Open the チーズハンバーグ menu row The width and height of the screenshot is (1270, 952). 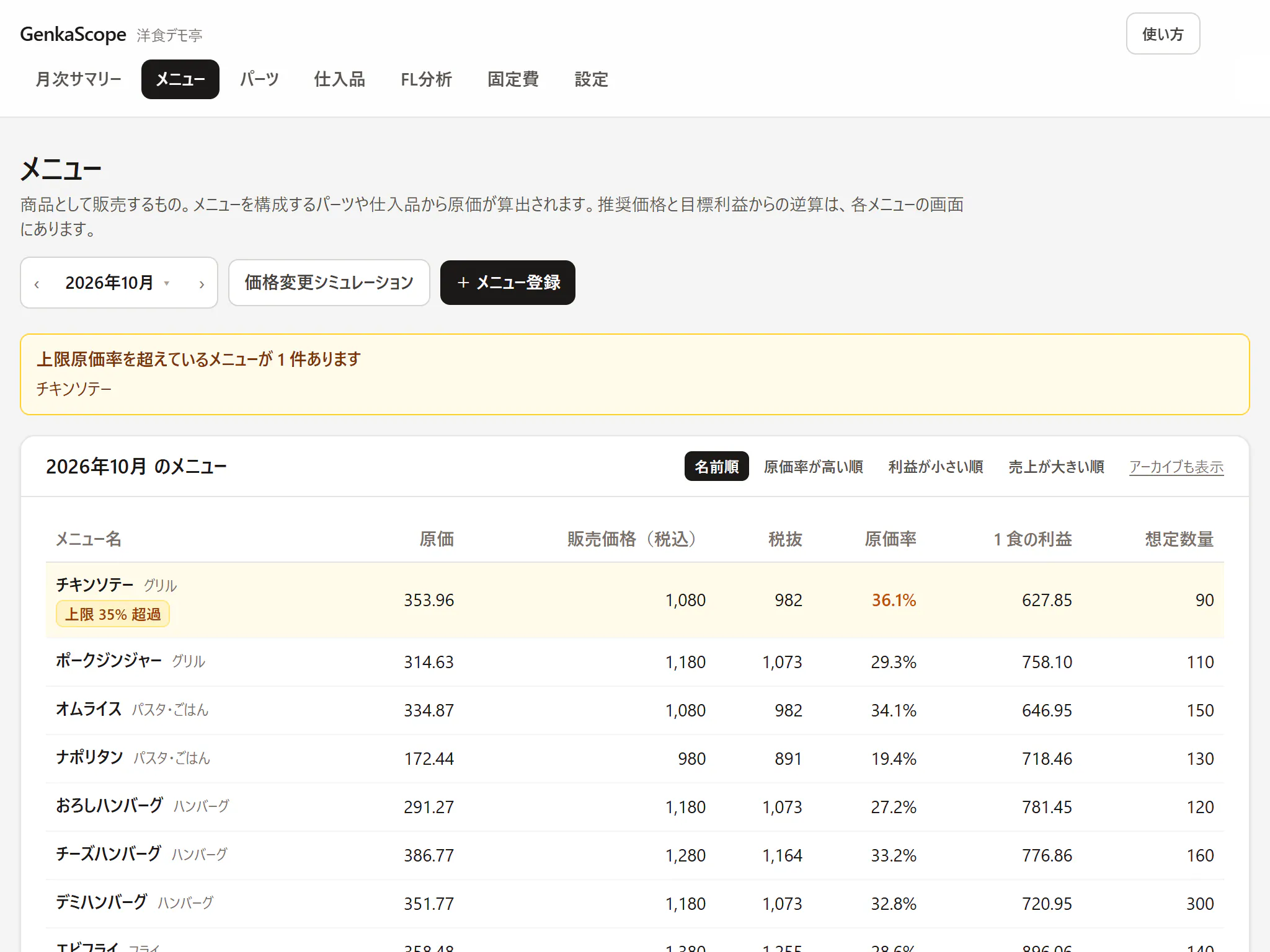[635, 855]
